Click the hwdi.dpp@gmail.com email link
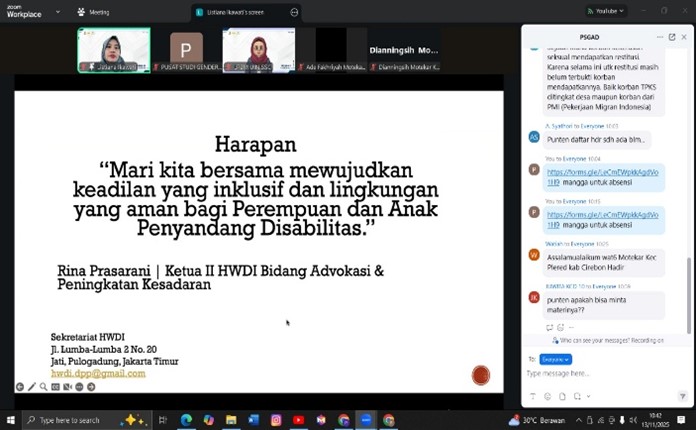This screenshot has width=696, height=430. 98,373
